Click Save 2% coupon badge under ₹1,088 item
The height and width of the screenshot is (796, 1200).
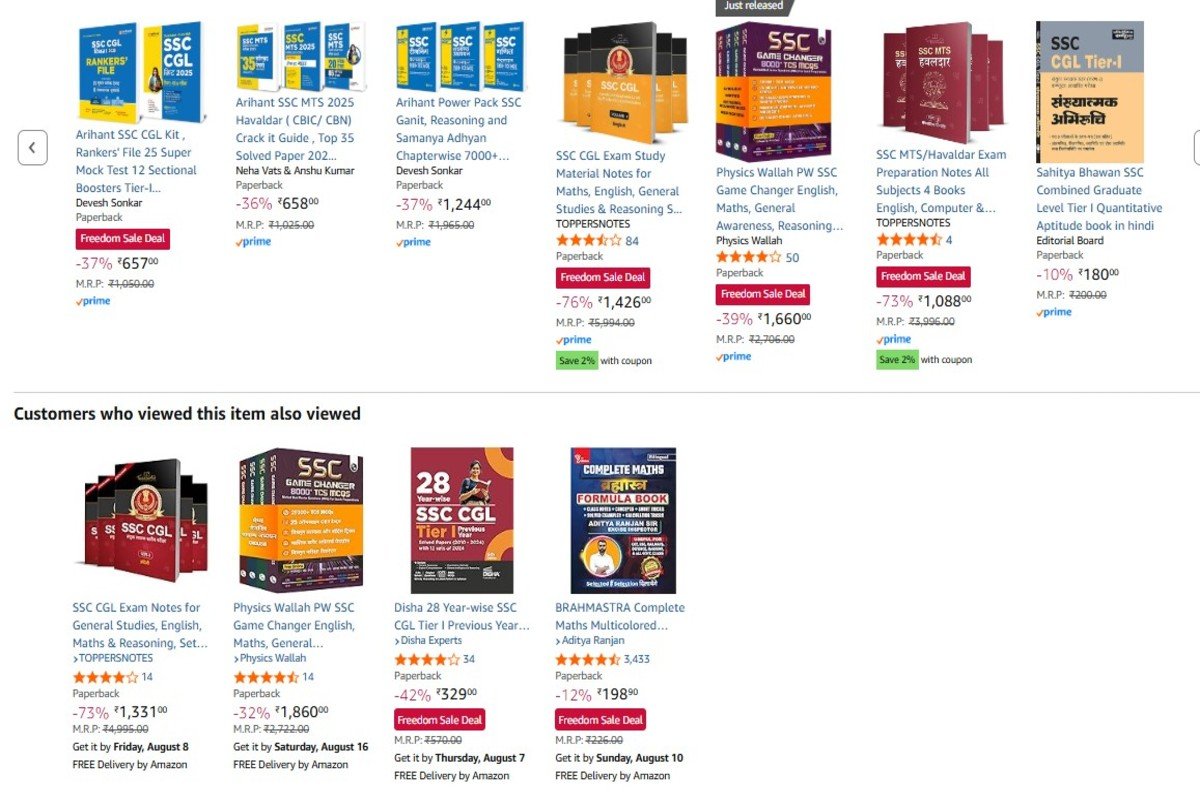click(897, 360)
